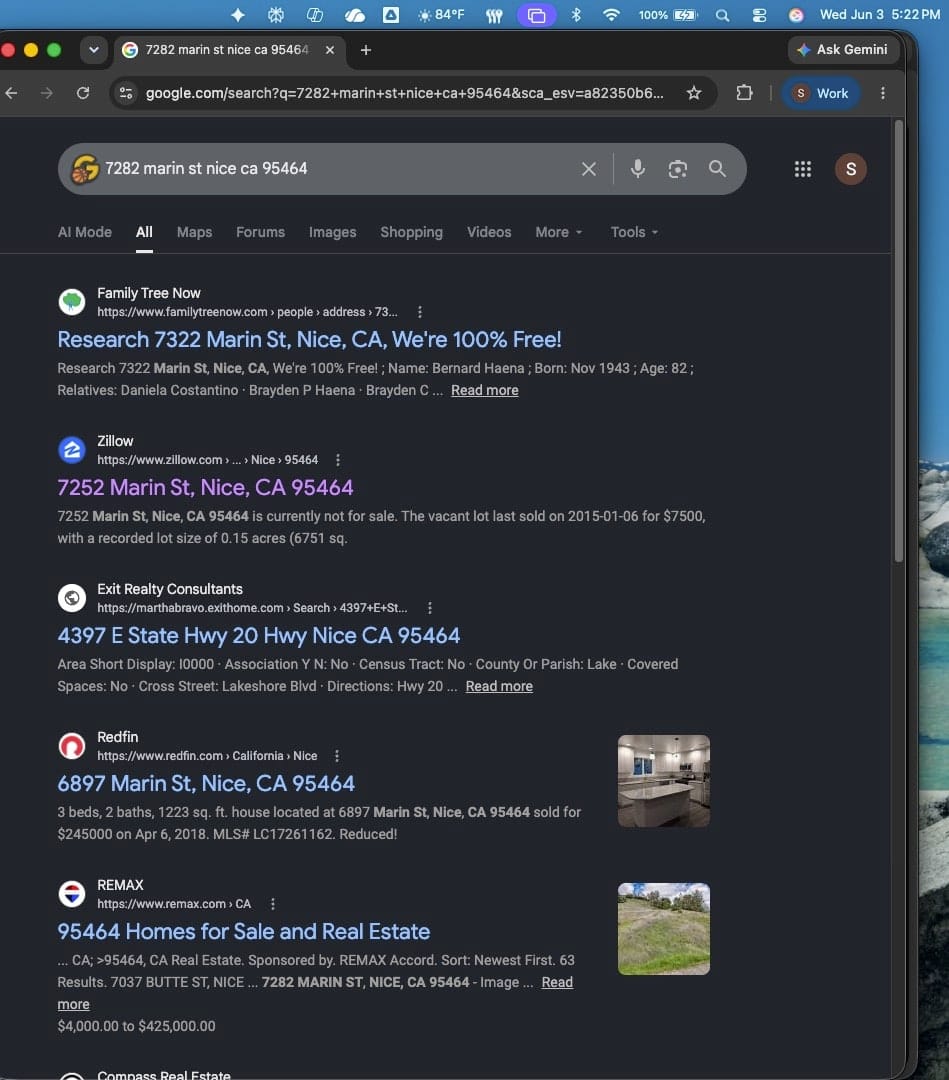Open more options for REMAX result
949x1080 pixels.
(273, 904)
